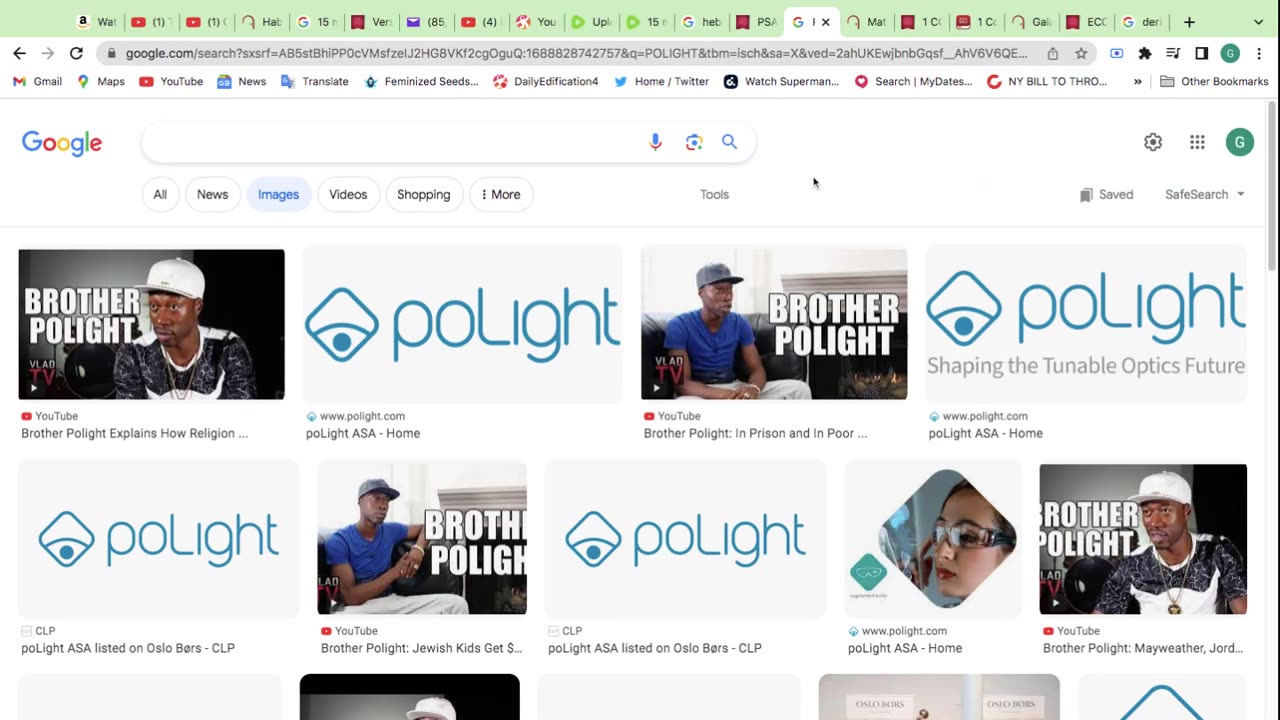This screenshot has height=720, width=1280.
Task: Open Brother Polight: Jewish Kids Get caption link
Action: pyautogui.click(x=421, y=648)
